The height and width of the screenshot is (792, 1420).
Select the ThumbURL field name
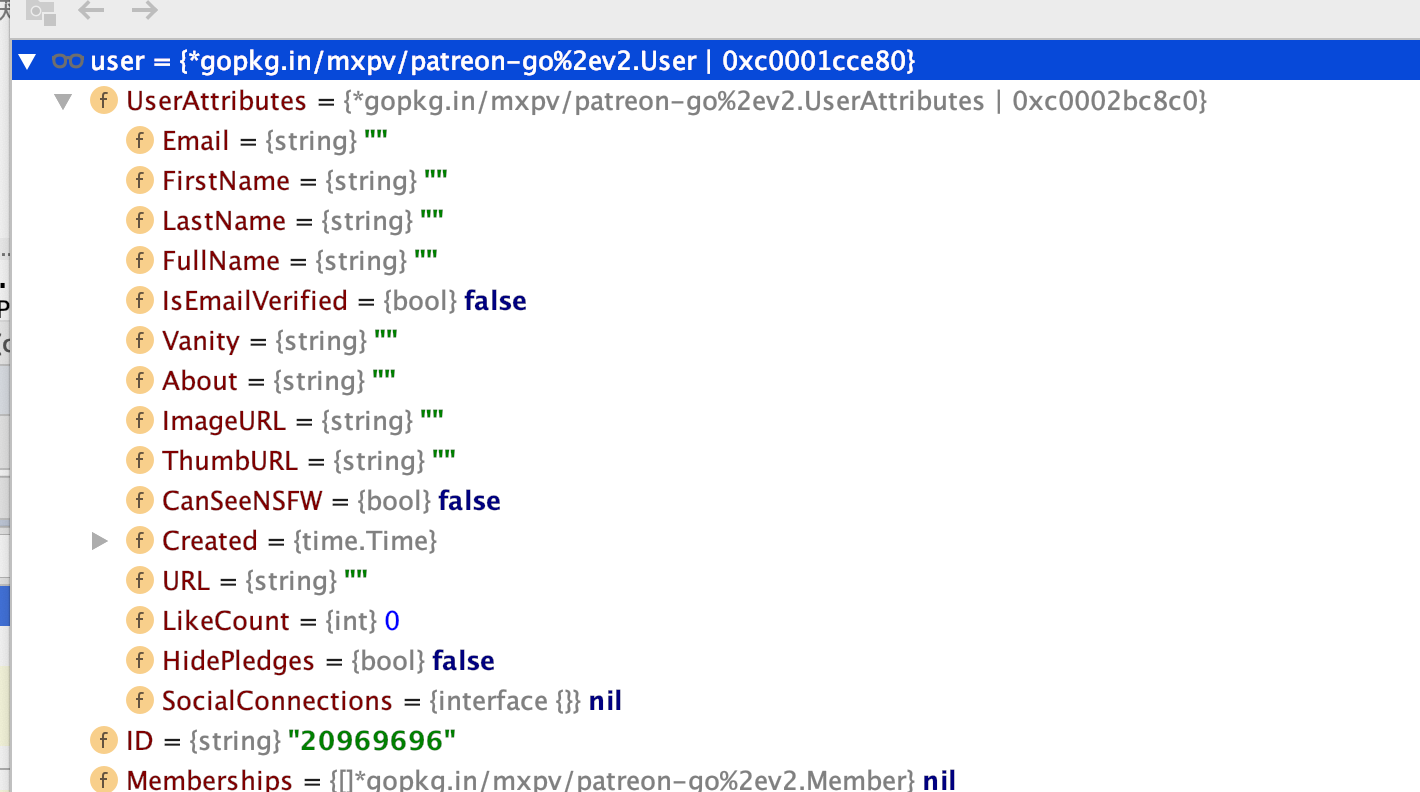[x=230, y=461]
